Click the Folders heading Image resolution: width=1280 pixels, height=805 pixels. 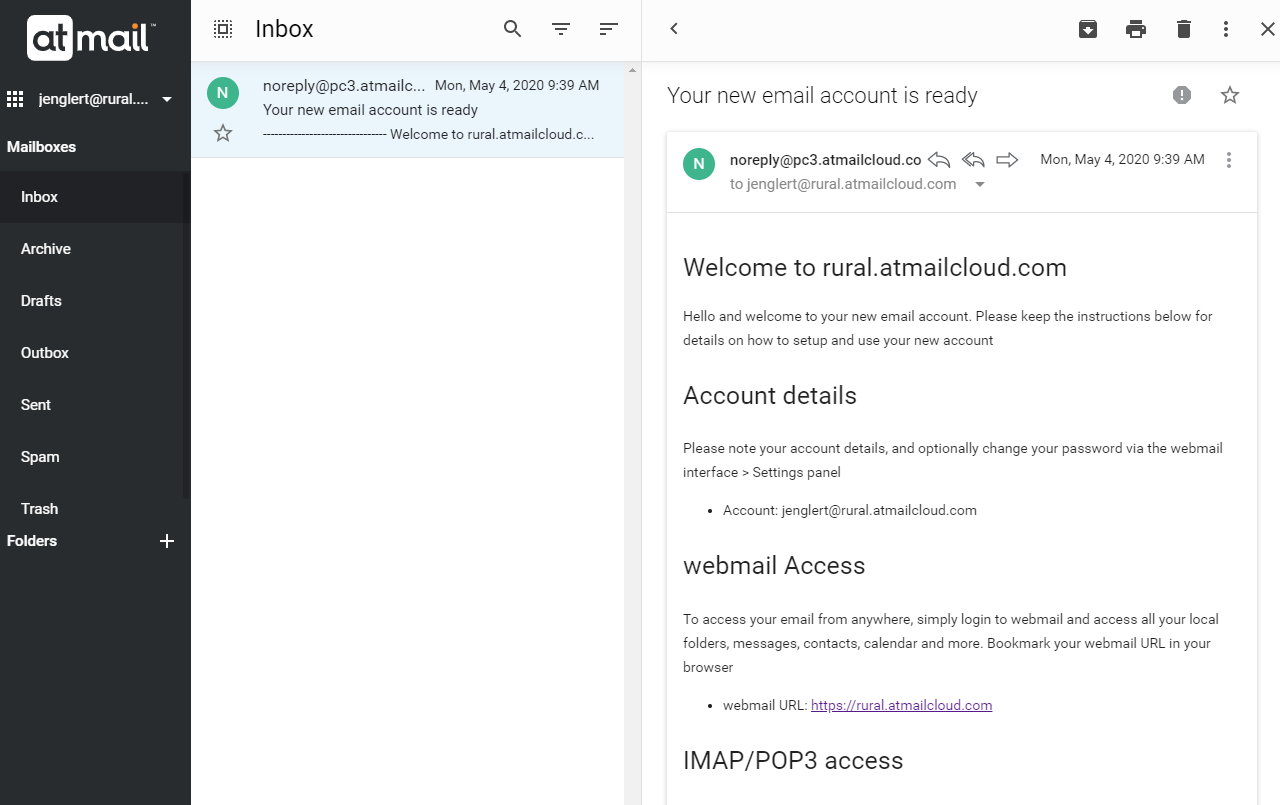pos(32,541)
